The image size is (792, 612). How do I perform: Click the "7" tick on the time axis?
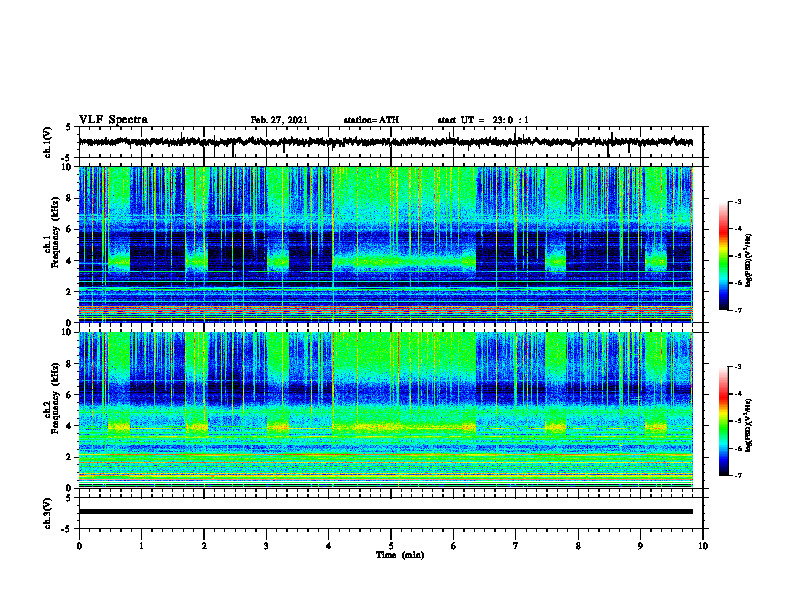(516, 546)
